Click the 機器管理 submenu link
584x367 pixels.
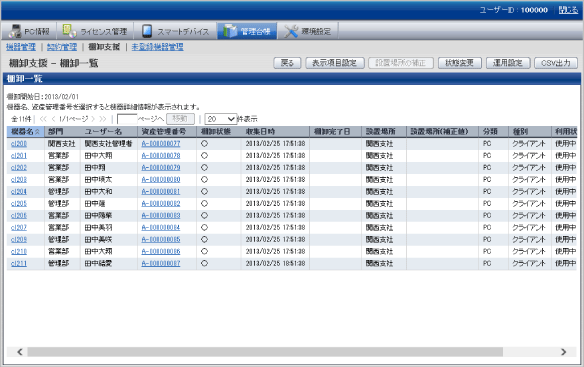click(x=21, y=47)
